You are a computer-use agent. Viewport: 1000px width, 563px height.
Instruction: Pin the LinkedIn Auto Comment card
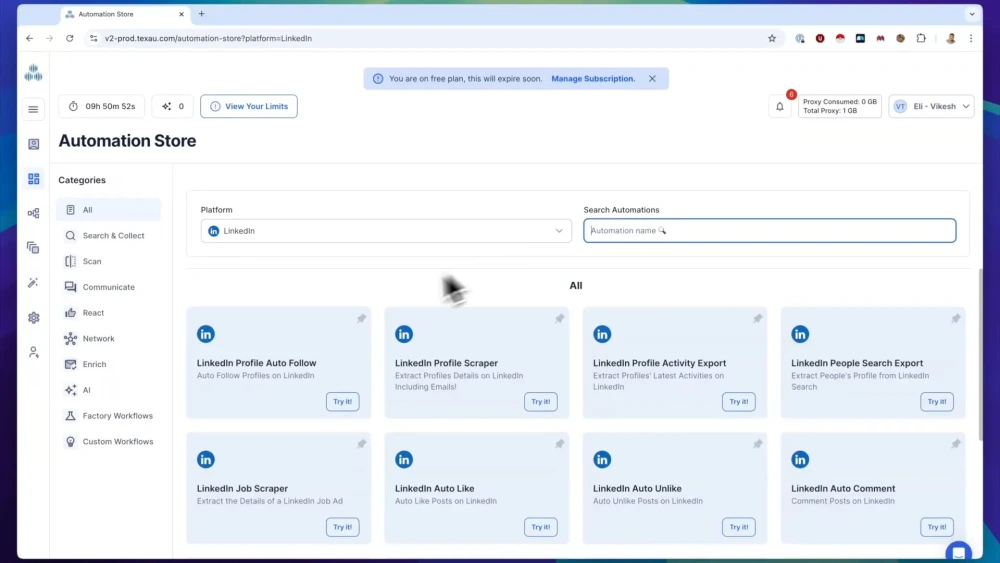coord(956,444)
